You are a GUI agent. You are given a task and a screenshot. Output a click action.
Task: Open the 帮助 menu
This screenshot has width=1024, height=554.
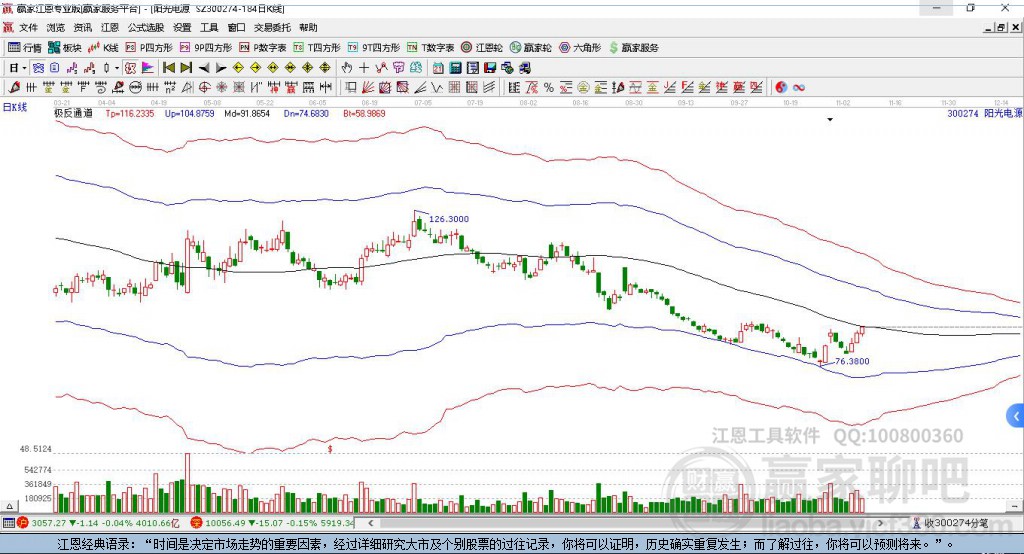[x=308, y=27]
